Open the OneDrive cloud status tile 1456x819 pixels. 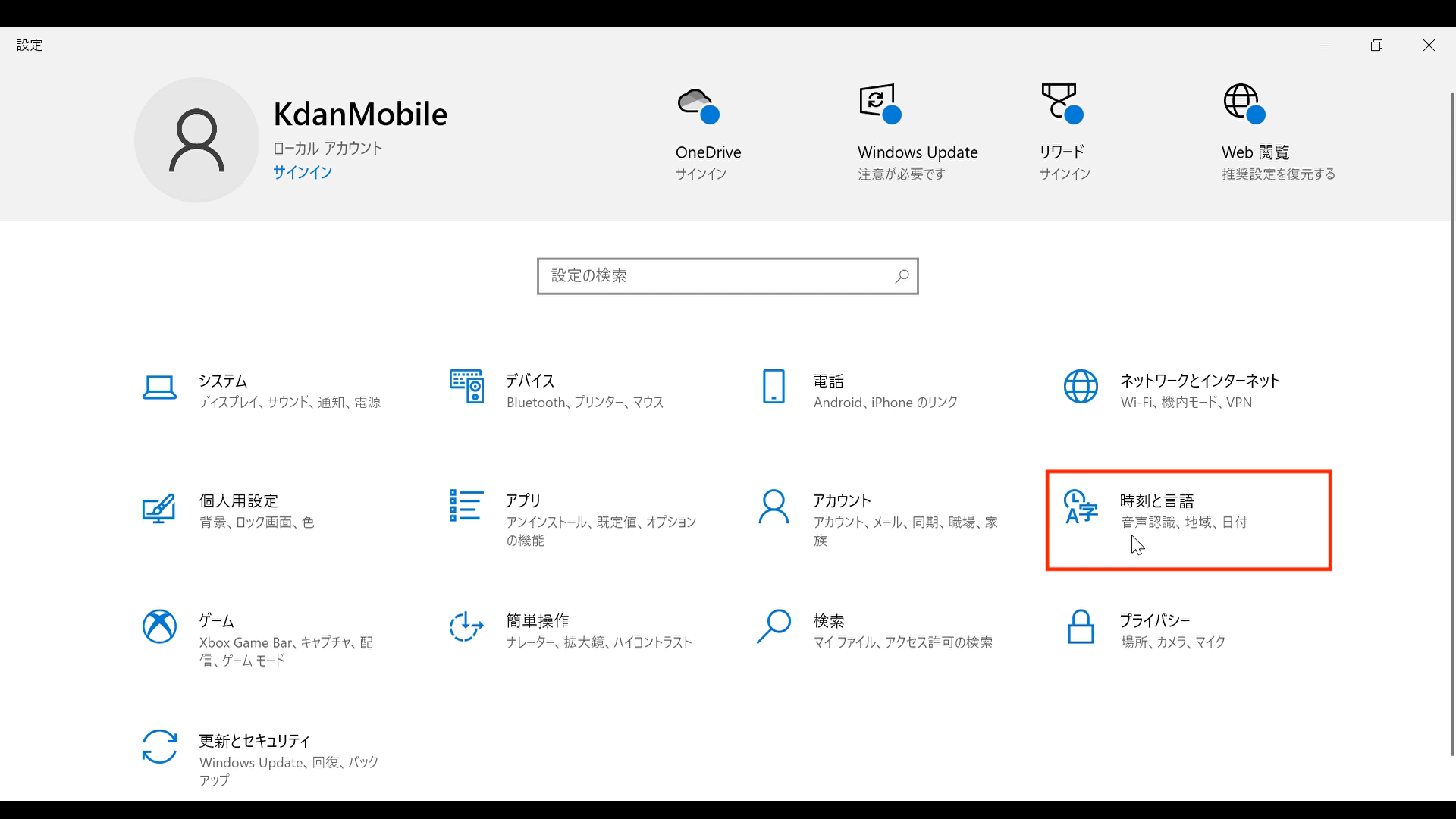pos(698,105)
